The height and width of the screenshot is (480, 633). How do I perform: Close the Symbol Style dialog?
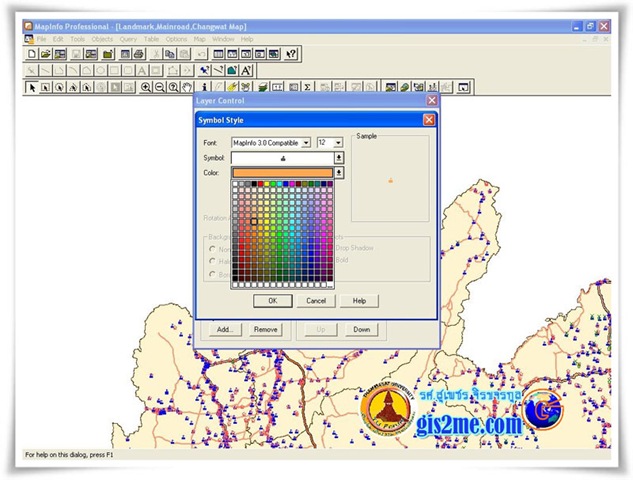tap(429, 120)
